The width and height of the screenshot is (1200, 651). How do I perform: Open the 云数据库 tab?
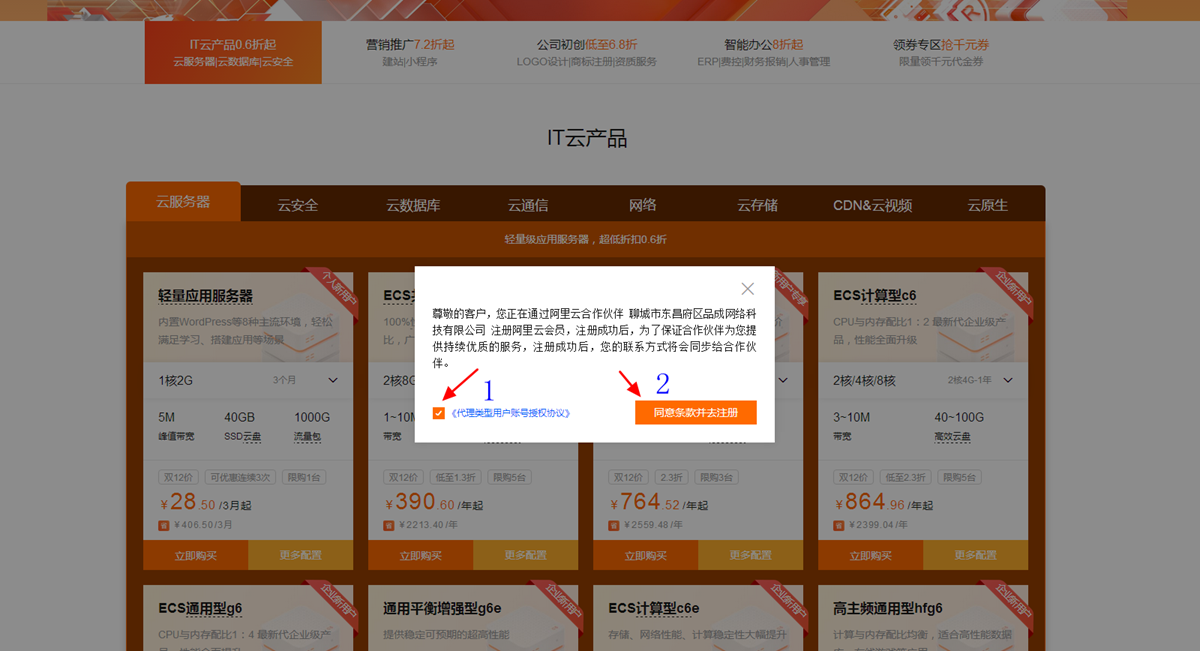coord(413,205)
